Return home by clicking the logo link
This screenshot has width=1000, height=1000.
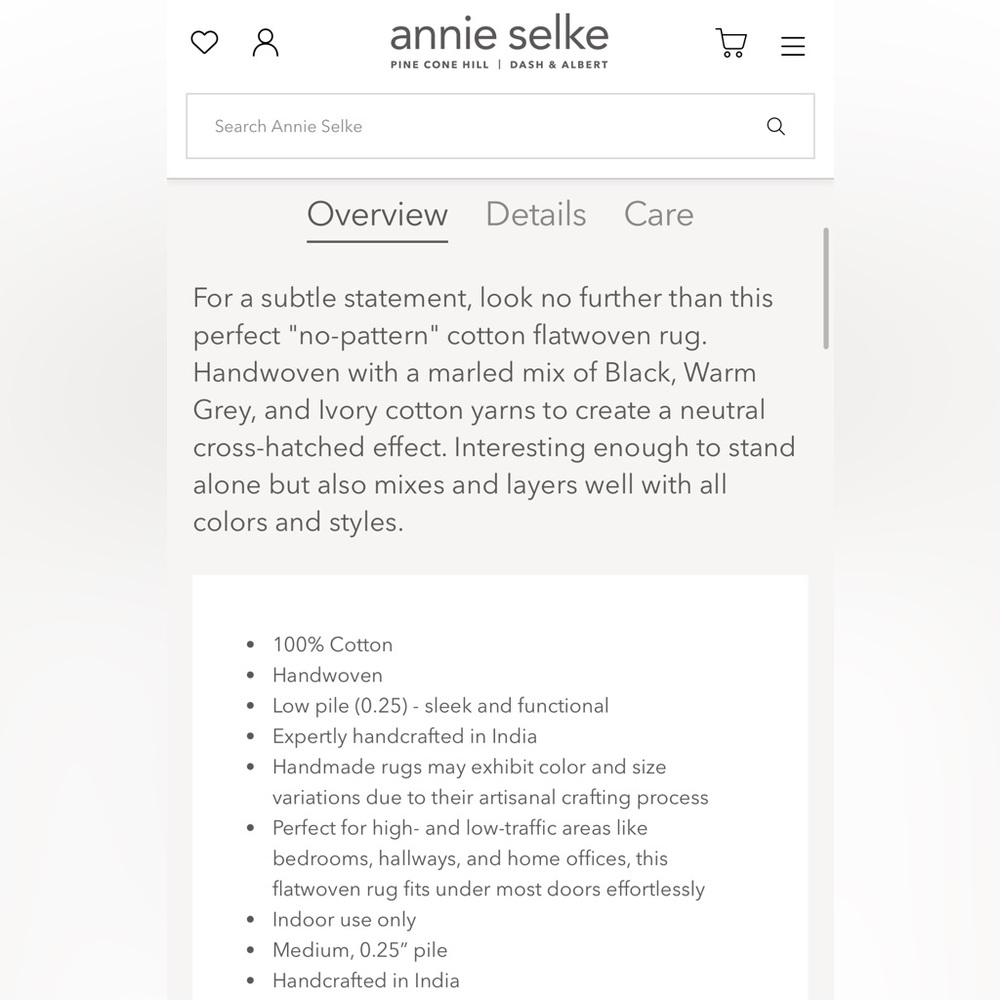[499, 34]
